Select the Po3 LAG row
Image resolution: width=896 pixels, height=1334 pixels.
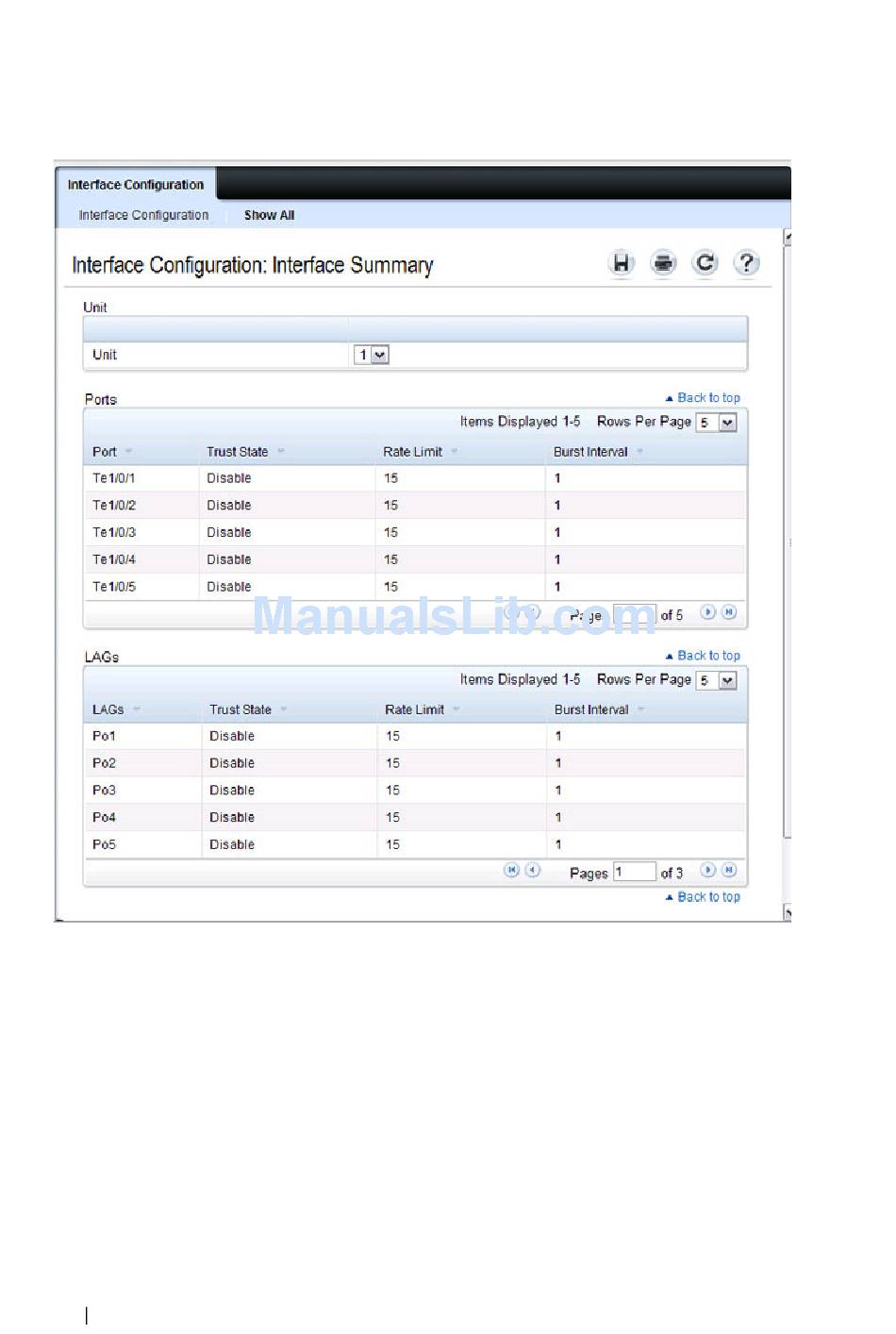click(x=415, y=790)
